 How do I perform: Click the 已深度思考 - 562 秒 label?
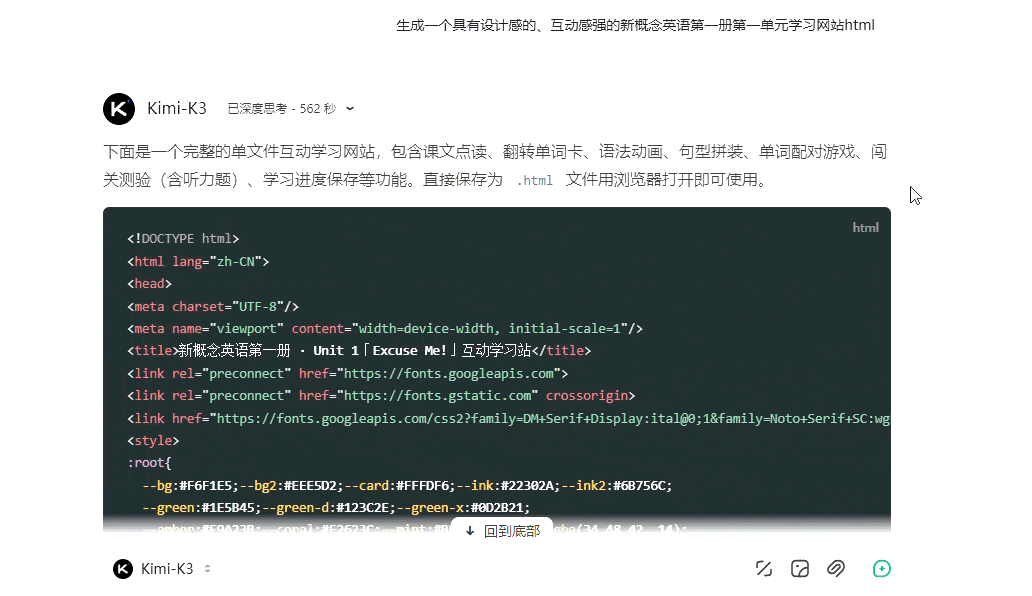coord(282,109)
